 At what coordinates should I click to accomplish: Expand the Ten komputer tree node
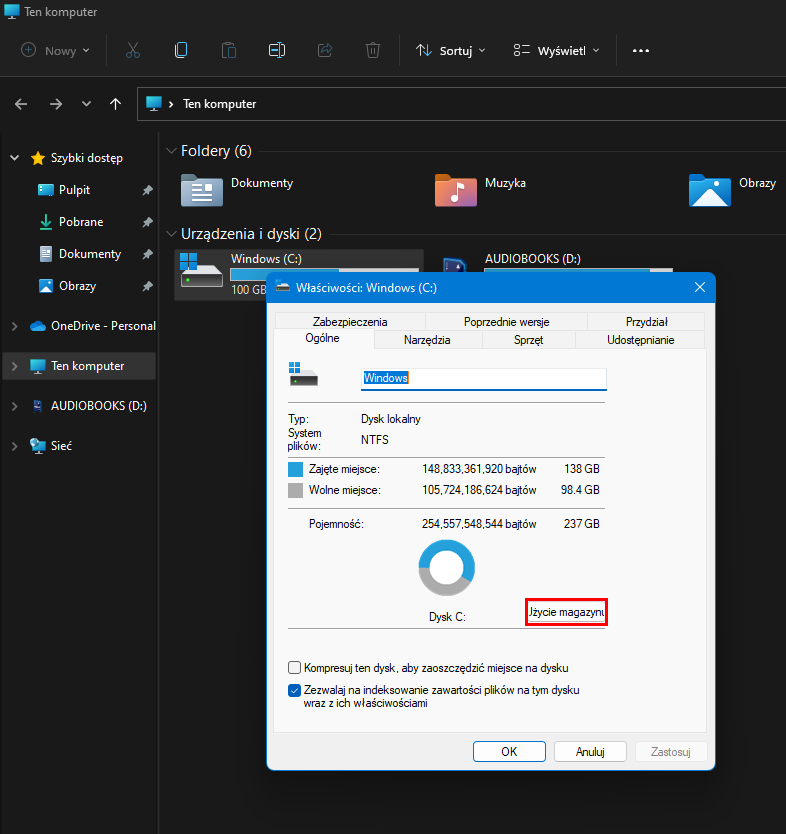click(x=15, y=366)
